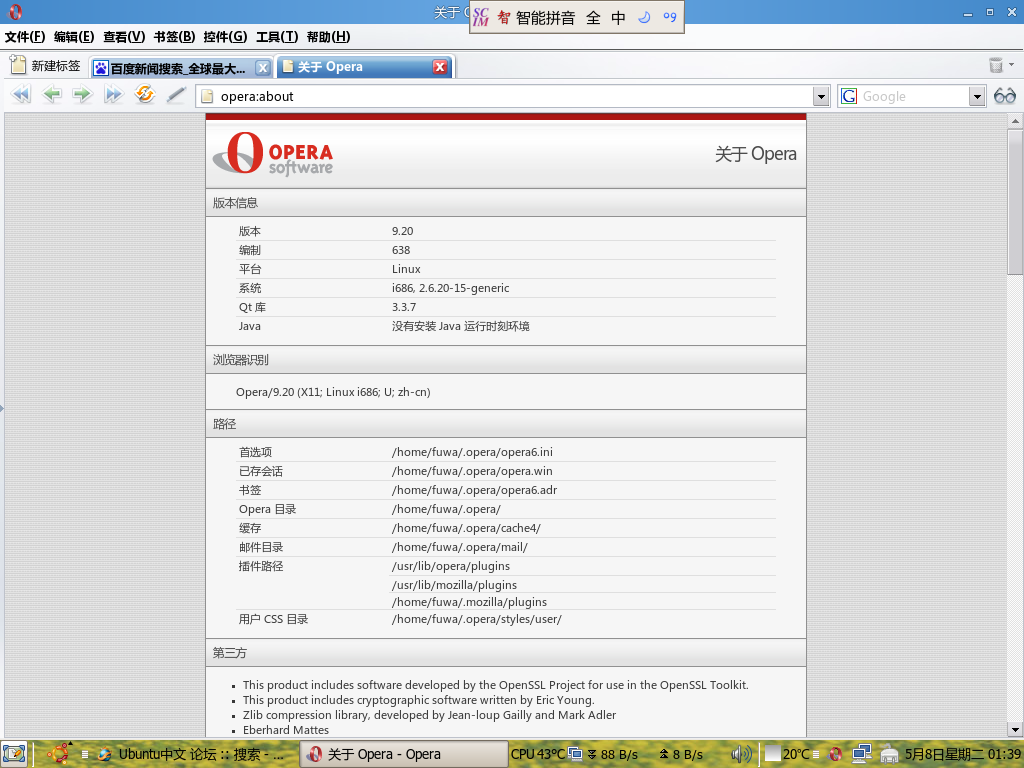Open the 书签(B) menu
1024x768 pixels.
[x=174, y=37]
